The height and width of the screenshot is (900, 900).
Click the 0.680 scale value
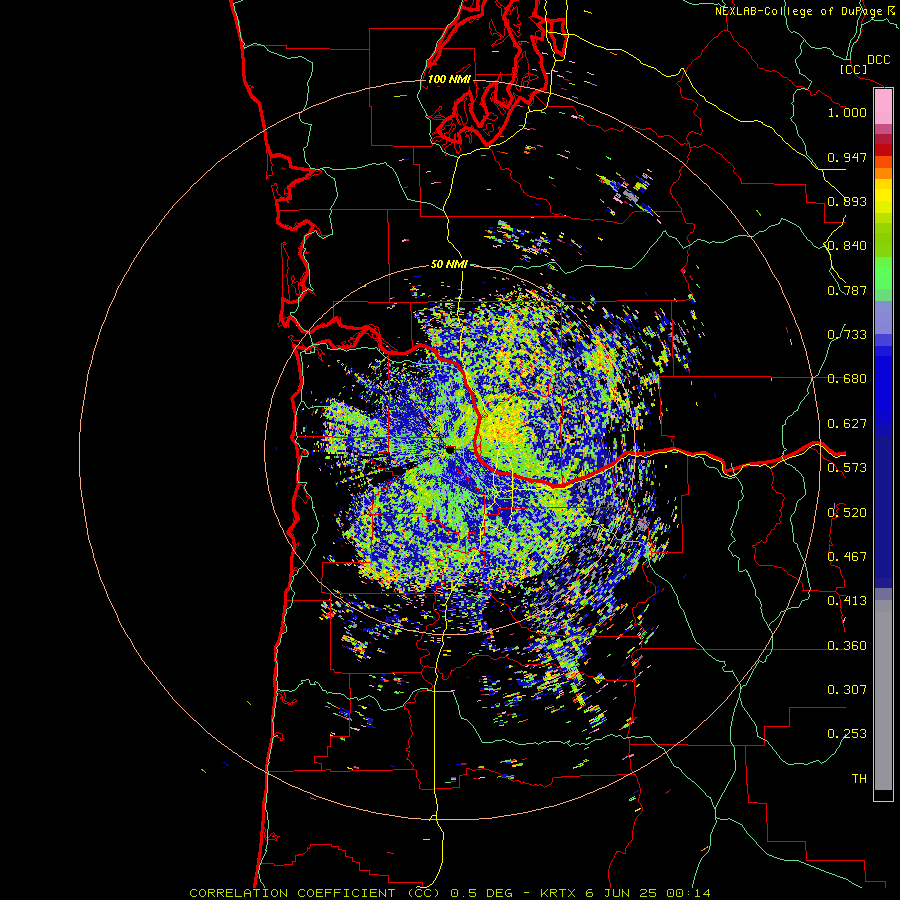847,379
